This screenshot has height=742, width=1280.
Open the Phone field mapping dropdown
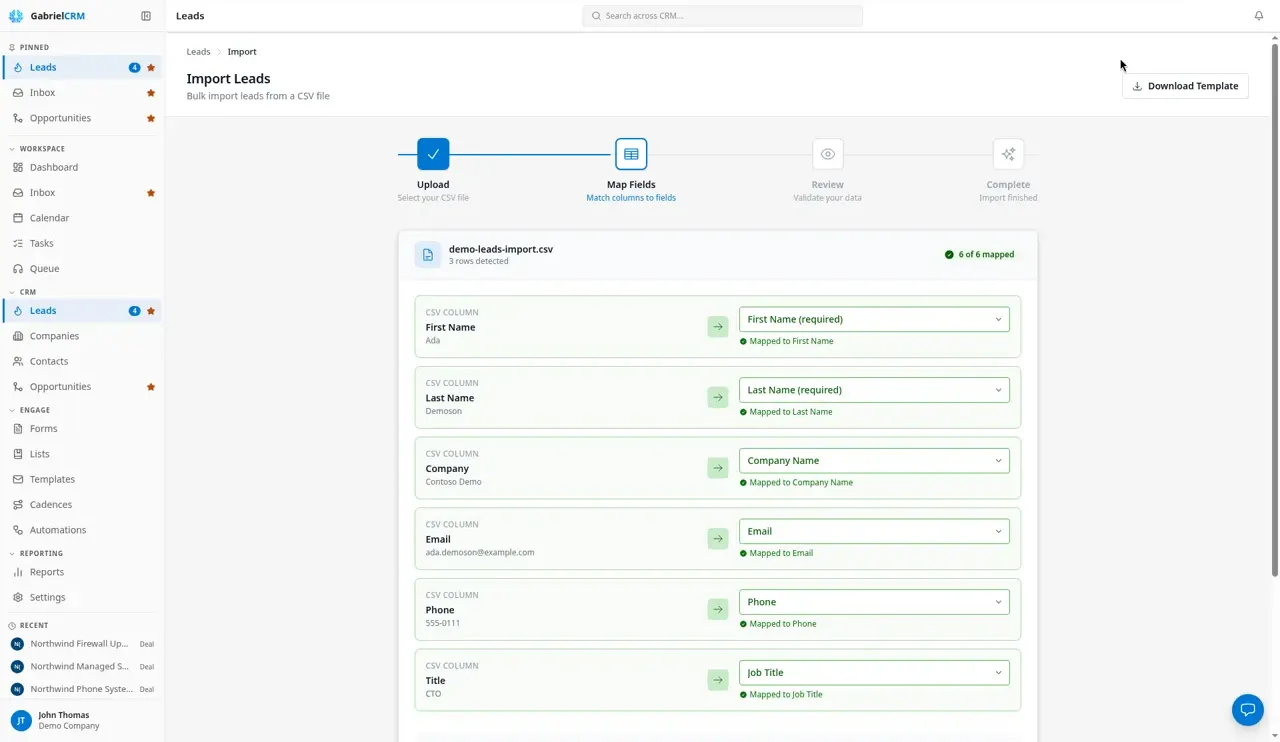[874, 602]
